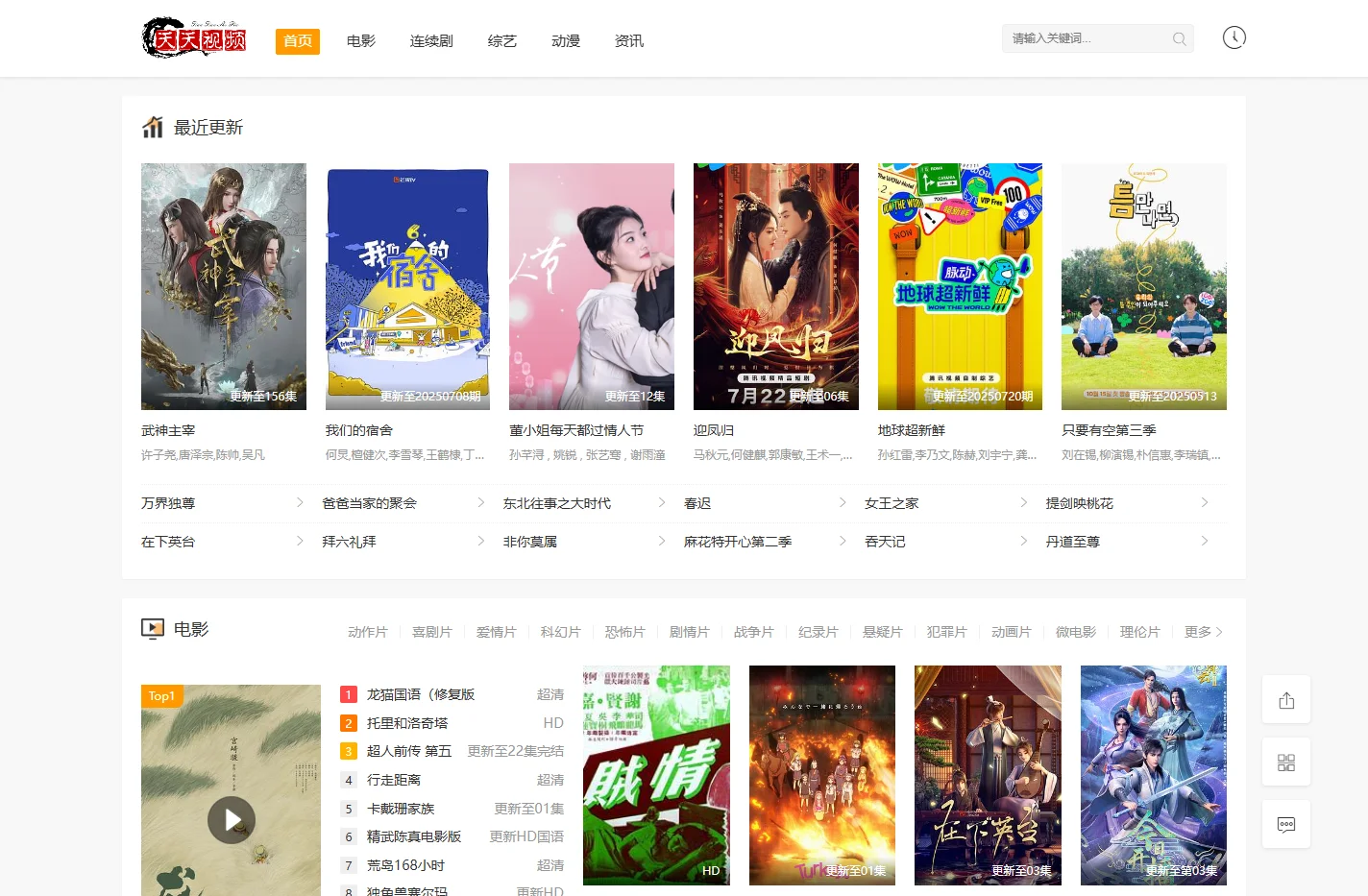Screen dimensions: 1368x896
Task: Click the 最近更新 chart icon
Action: point(153,127)
